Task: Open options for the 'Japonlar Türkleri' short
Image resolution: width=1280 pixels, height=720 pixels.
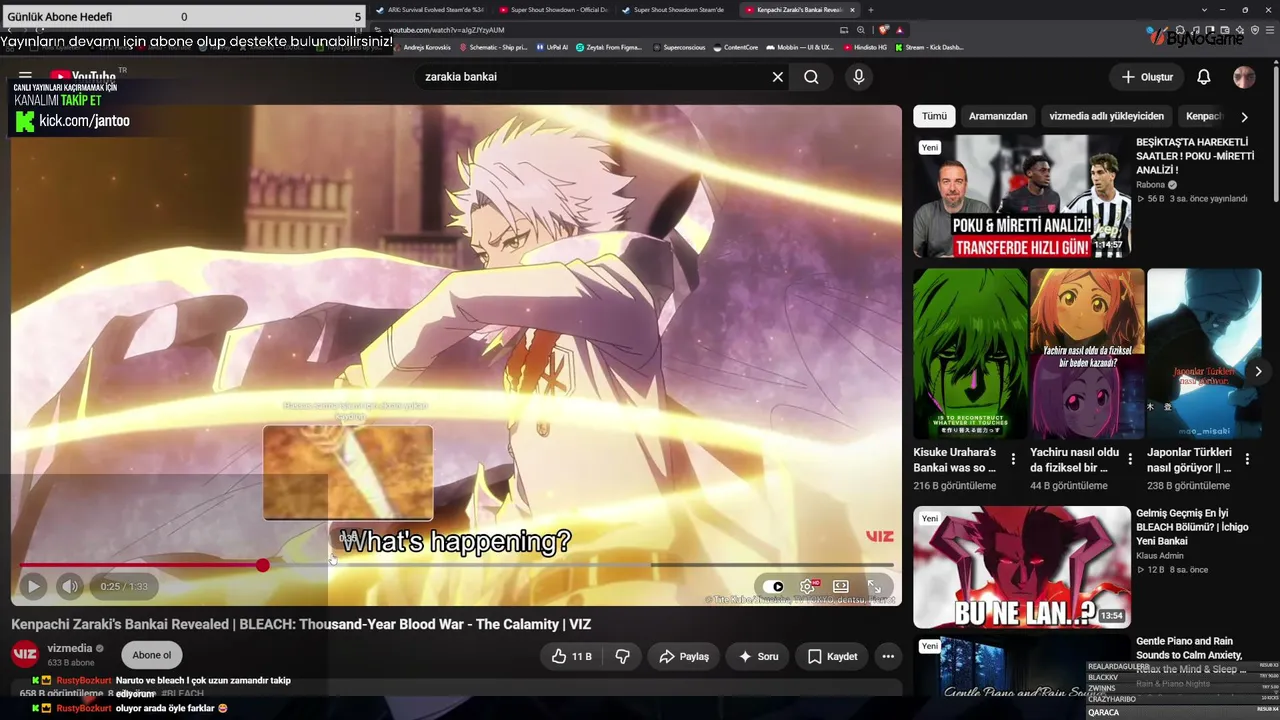Action: (1247, 459)
